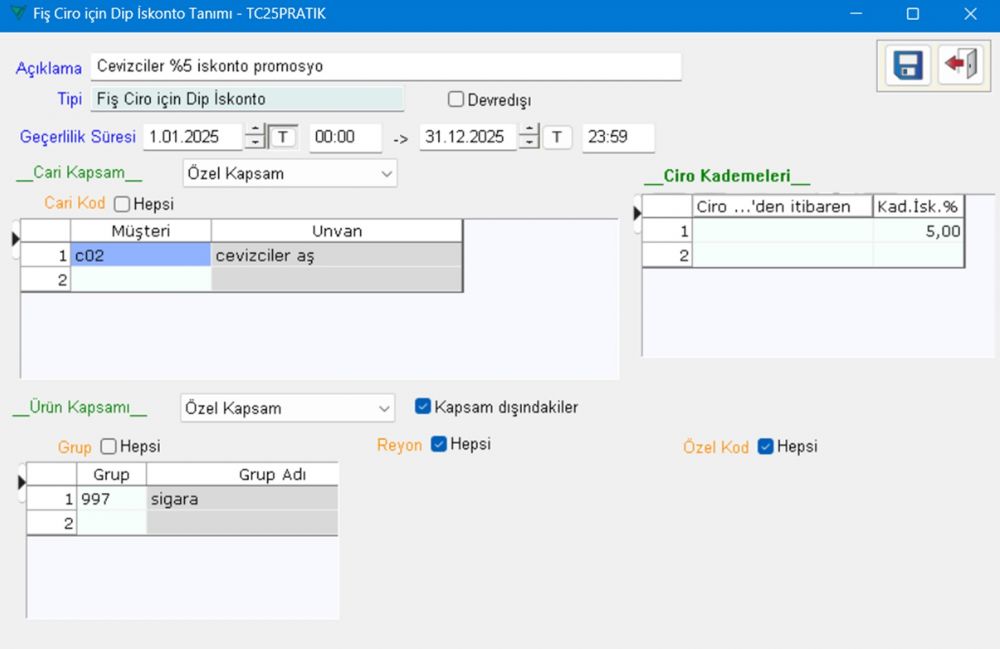Click the exit door icon
Image resolution: width=1000 pixels, height=649 pixels.
[x=960, y=66]
